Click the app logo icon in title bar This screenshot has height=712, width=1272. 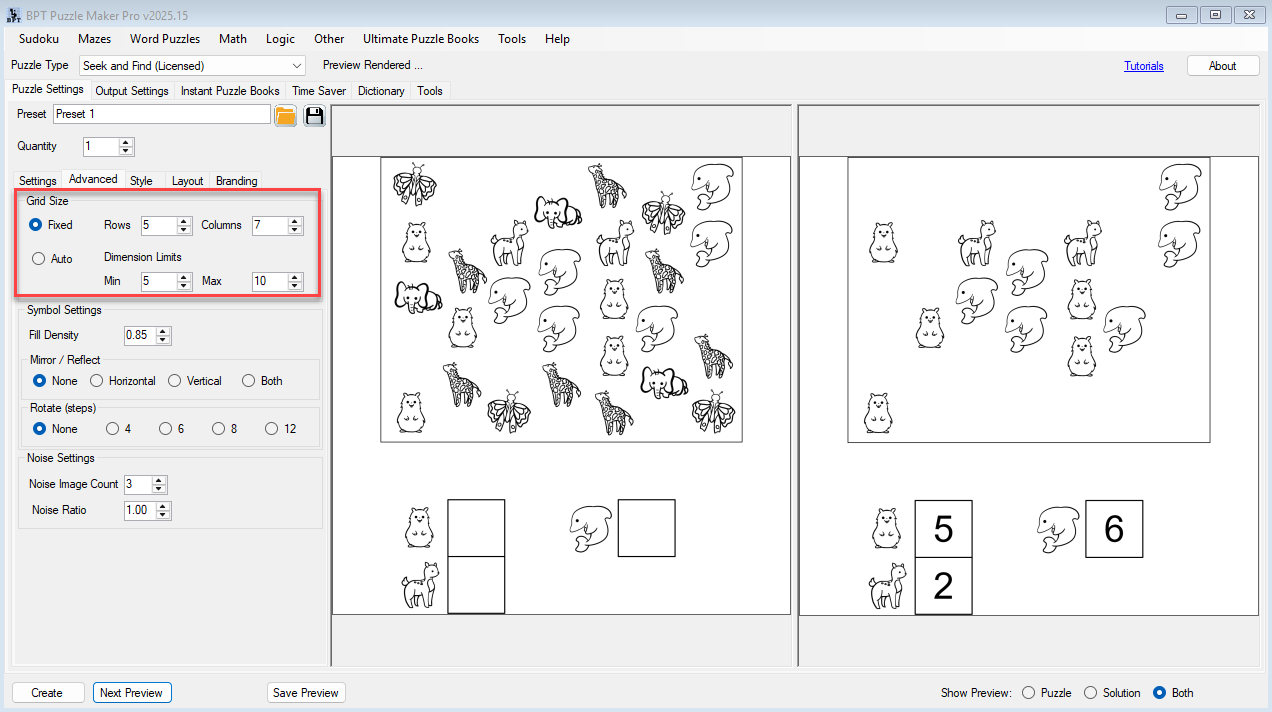click(x=14, y=15)
